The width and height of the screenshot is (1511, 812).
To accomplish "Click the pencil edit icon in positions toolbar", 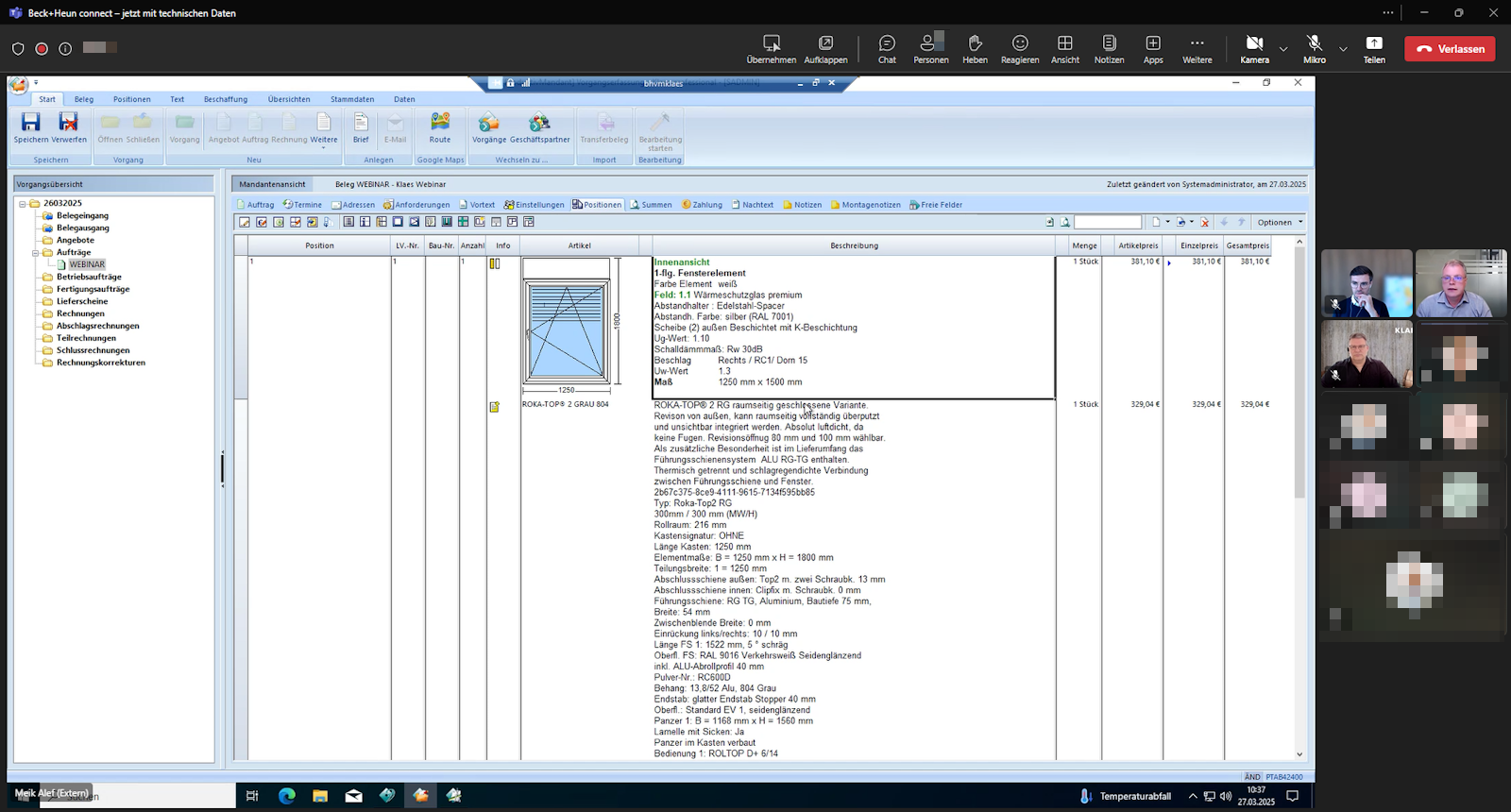I will pyautogui.click(x=245, y=222).
